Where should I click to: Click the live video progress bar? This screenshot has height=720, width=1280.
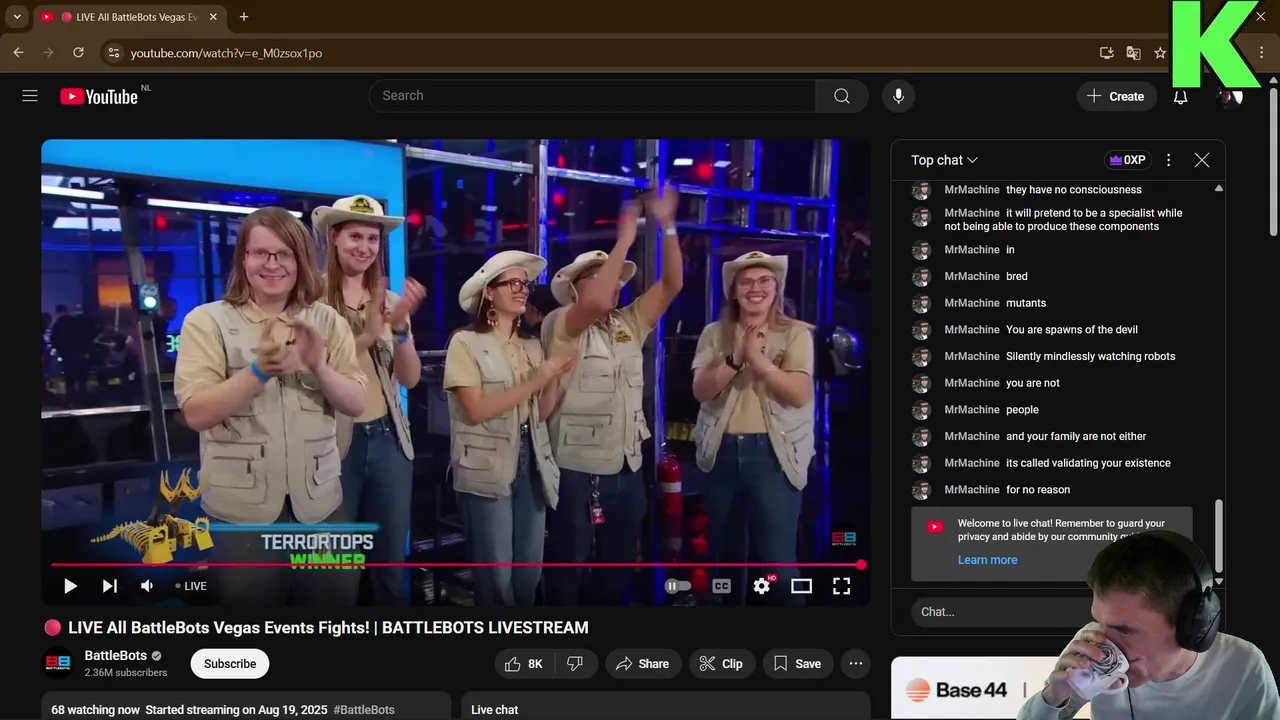coord(456,565)
